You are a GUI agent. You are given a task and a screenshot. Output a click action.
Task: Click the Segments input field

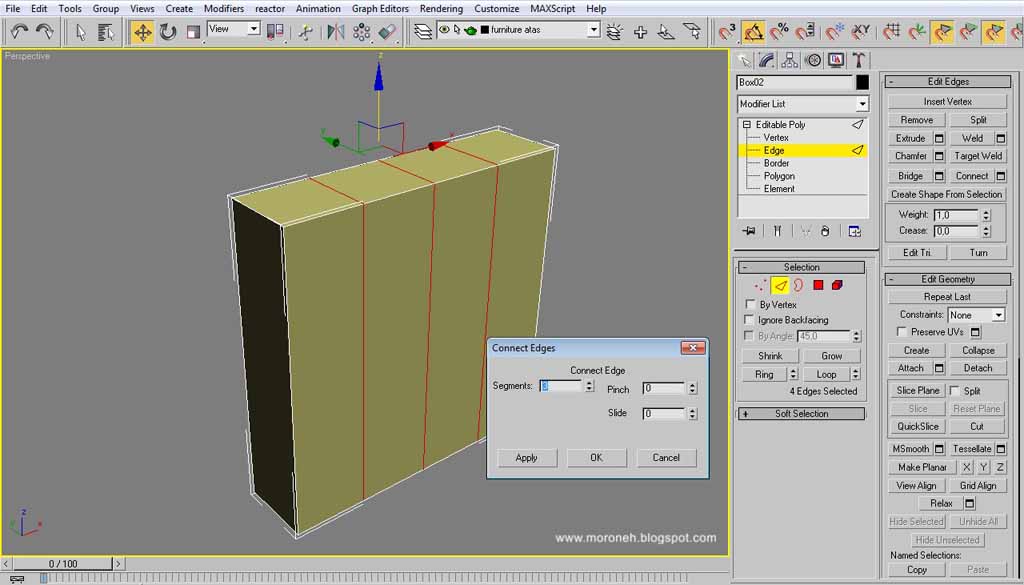tap(560, 386)
